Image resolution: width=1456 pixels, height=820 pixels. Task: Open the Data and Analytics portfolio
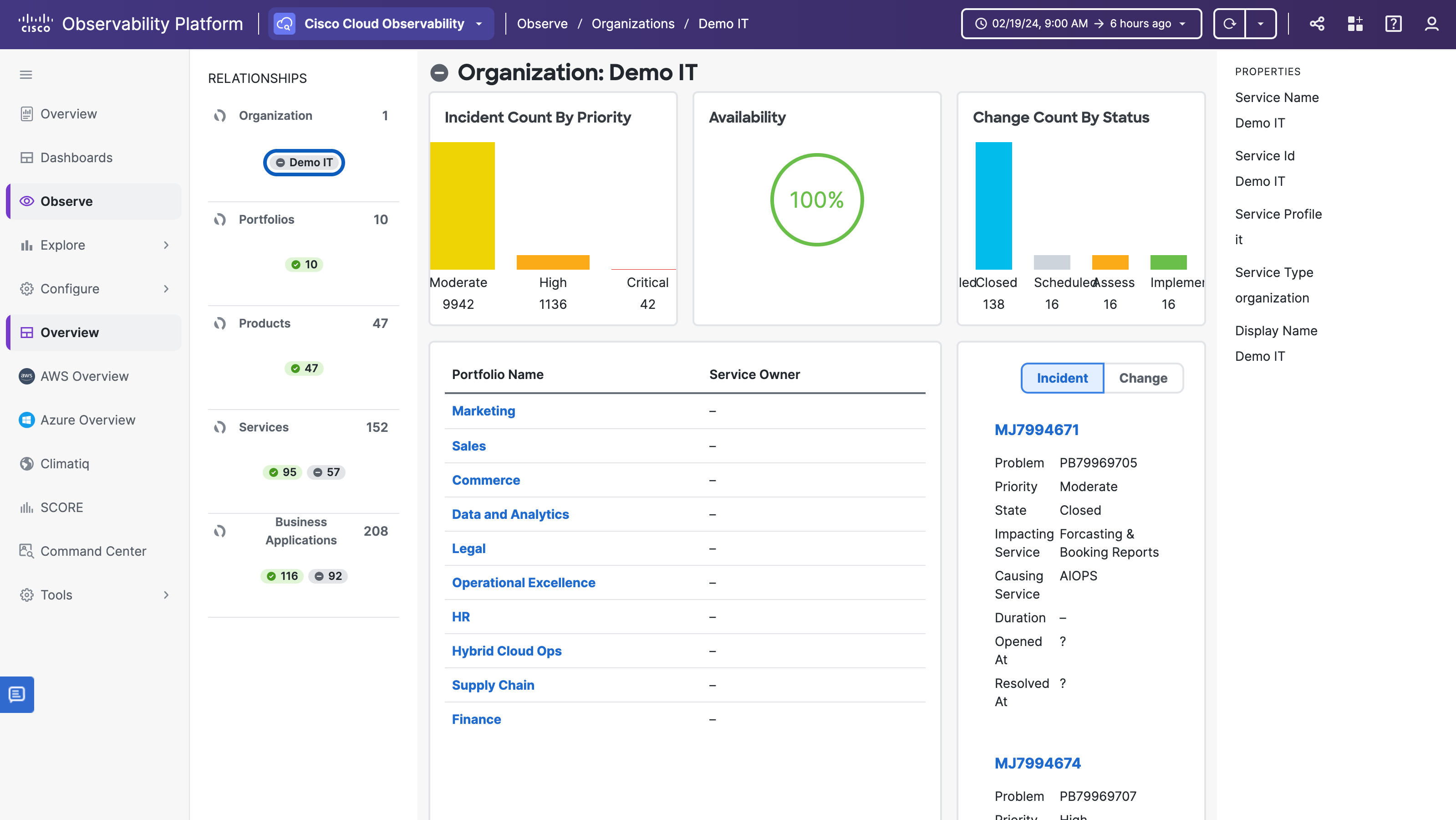510,515
